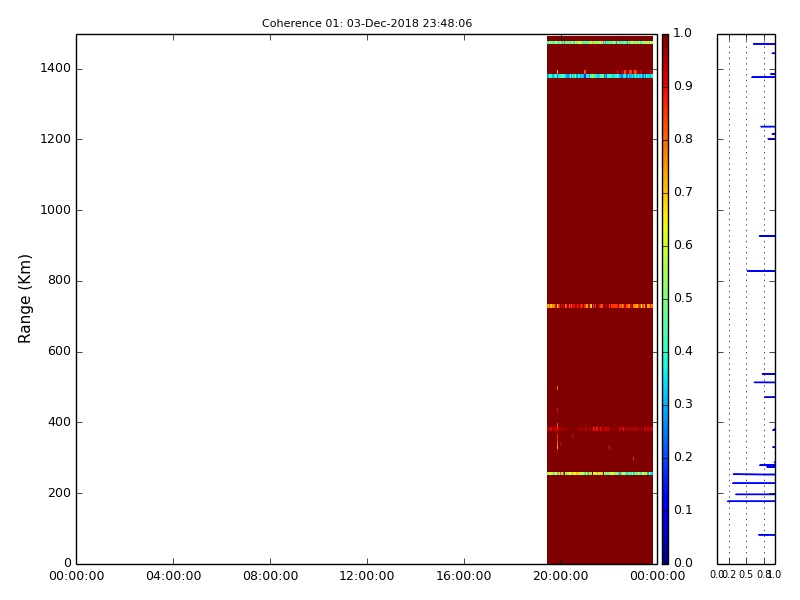Click the colorbar label 0.6

pos(683,245)
